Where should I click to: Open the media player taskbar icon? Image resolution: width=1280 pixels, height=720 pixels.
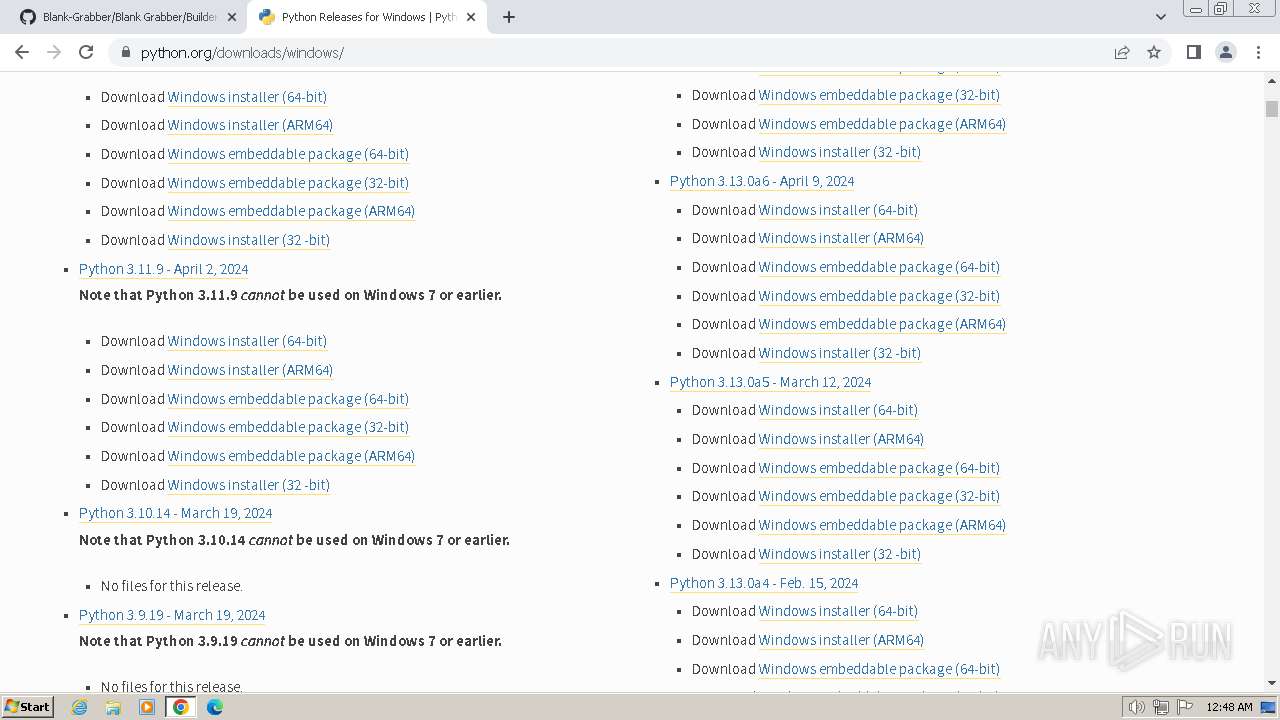coord(147,707)
